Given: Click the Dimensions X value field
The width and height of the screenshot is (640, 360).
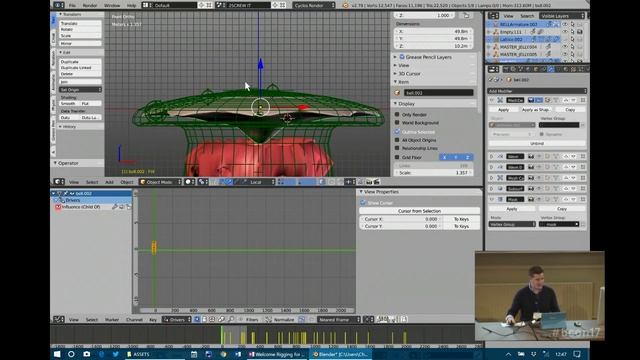Looking at the screenshot, I should pyautogui.click(x=433, y=31).
